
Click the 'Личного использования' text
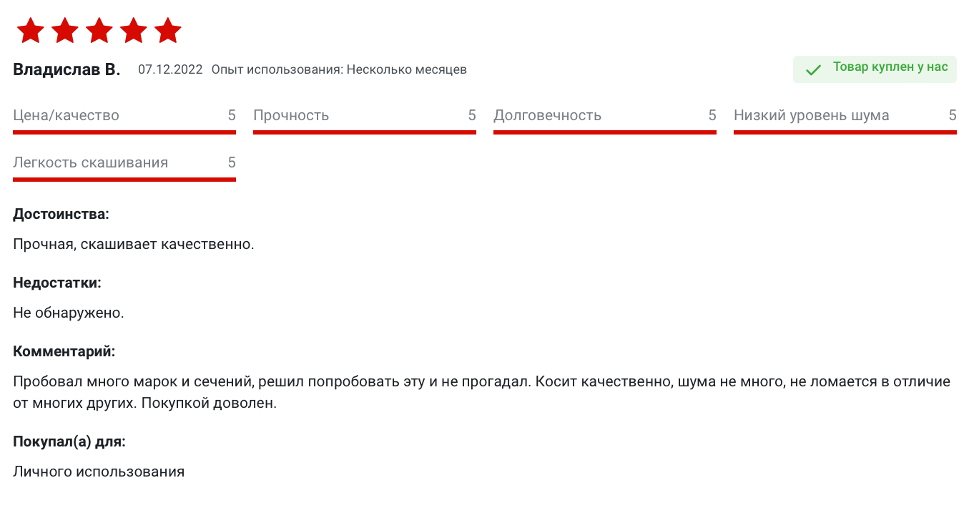click(99, 471)
